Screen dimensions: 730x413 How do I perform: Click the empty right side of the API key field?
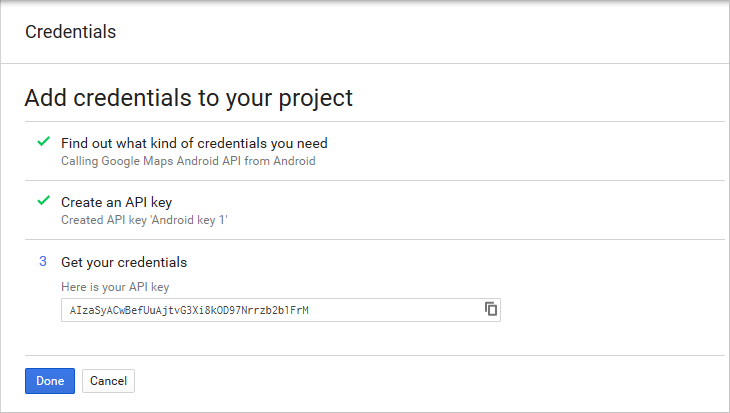click(x=396, y=310)
